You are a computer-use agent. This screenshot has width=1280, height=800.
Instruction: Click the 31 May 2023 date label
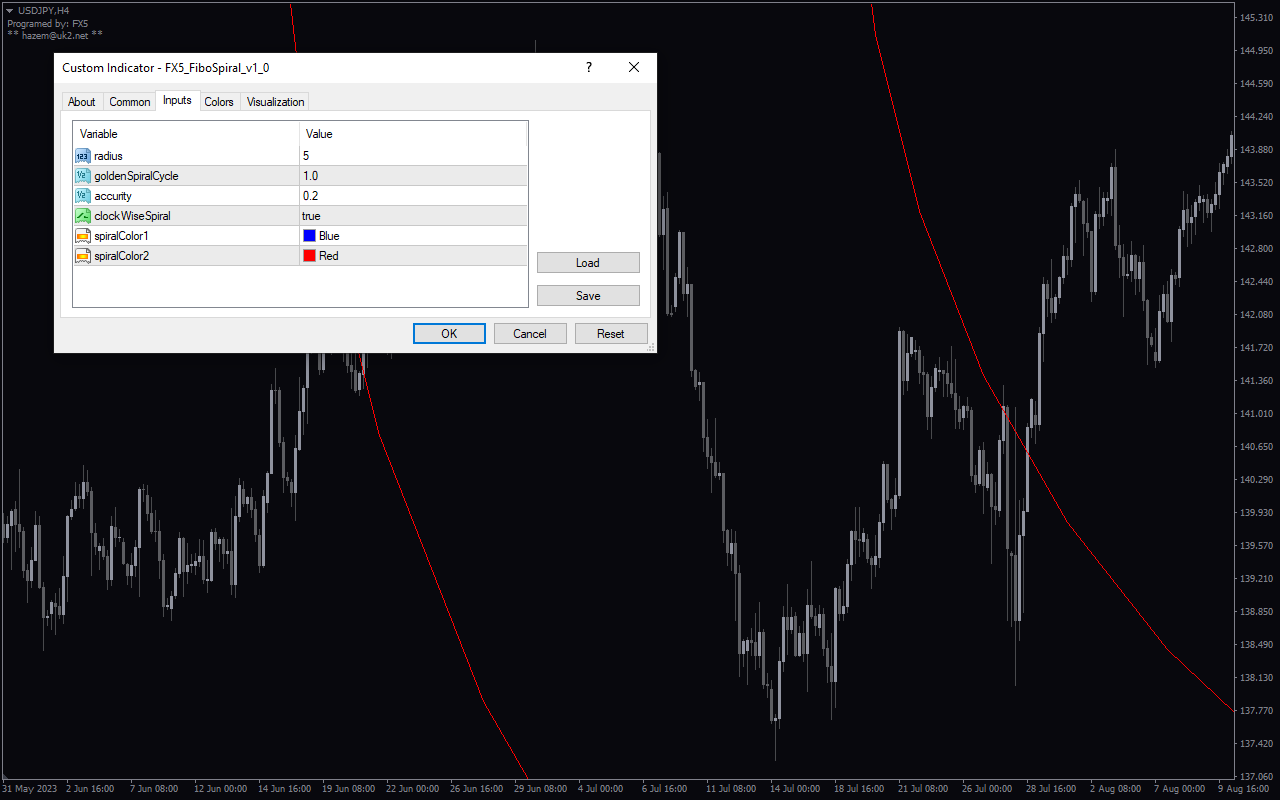30,789
